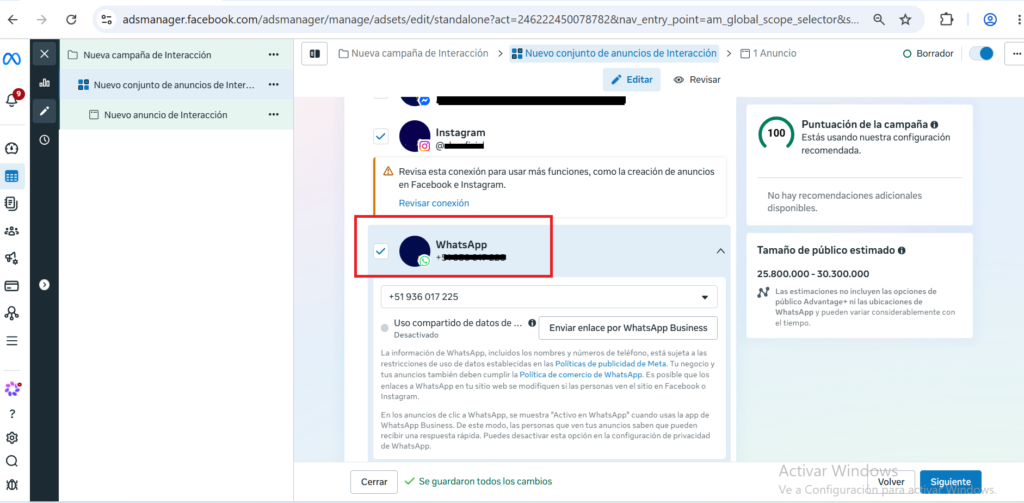Open the Meta logo home icon
1024x503 pixels.
pyautogui.click(x=12, y=57)
